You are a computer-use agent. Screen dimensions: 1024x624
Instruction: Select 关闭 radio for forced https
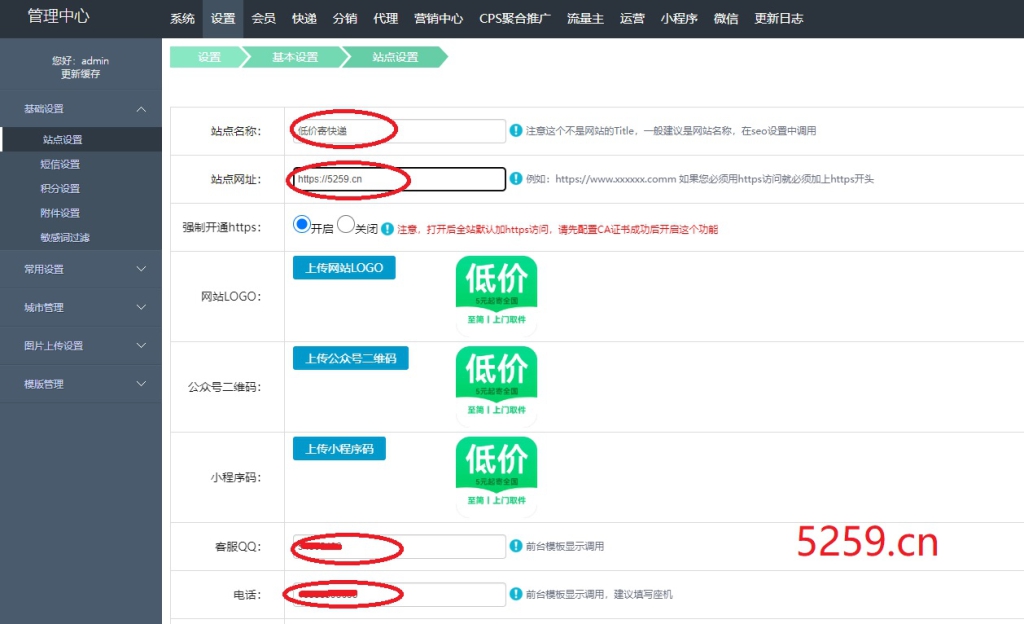tap(345, 225)
